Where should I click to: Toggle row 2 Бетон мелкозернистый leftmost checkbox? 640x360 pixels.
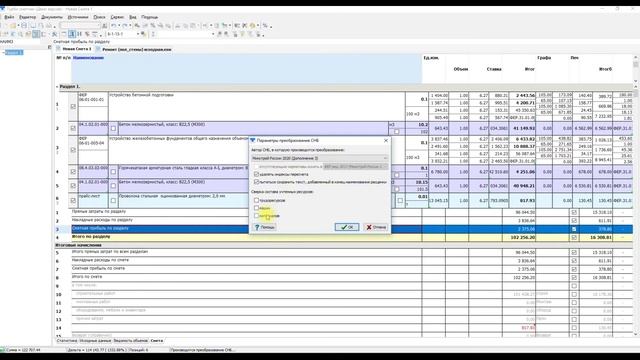(73, 128)
